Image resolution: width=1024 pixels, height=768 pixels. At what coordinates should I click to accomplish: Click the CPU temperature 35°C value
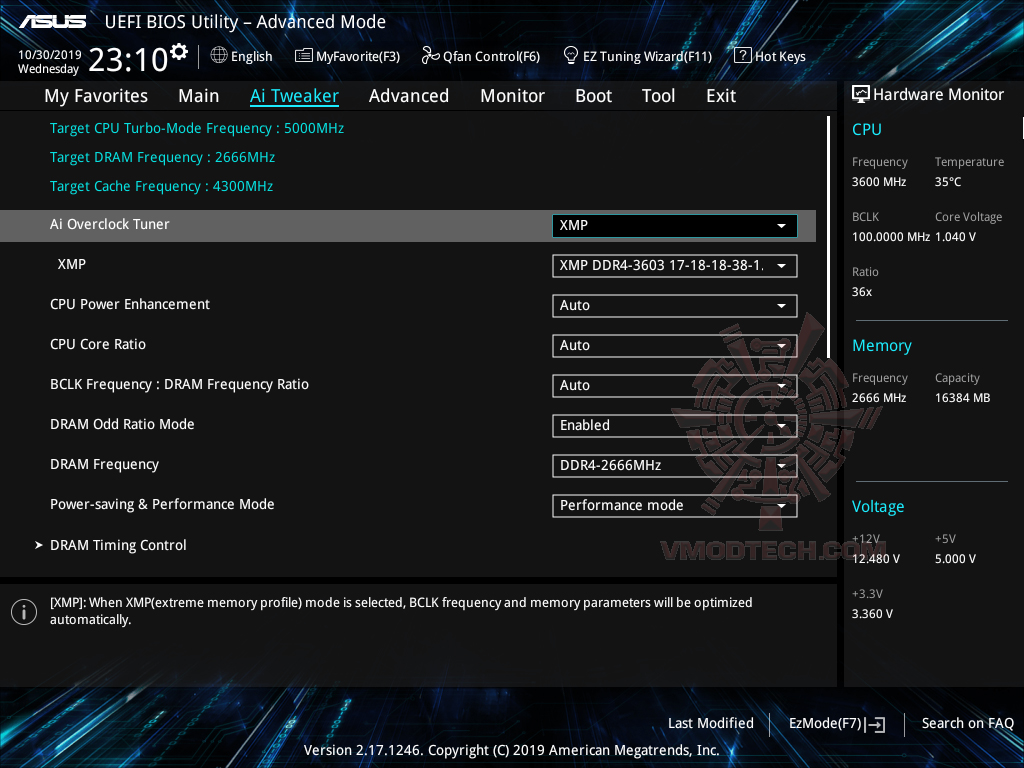coord(948,182)
